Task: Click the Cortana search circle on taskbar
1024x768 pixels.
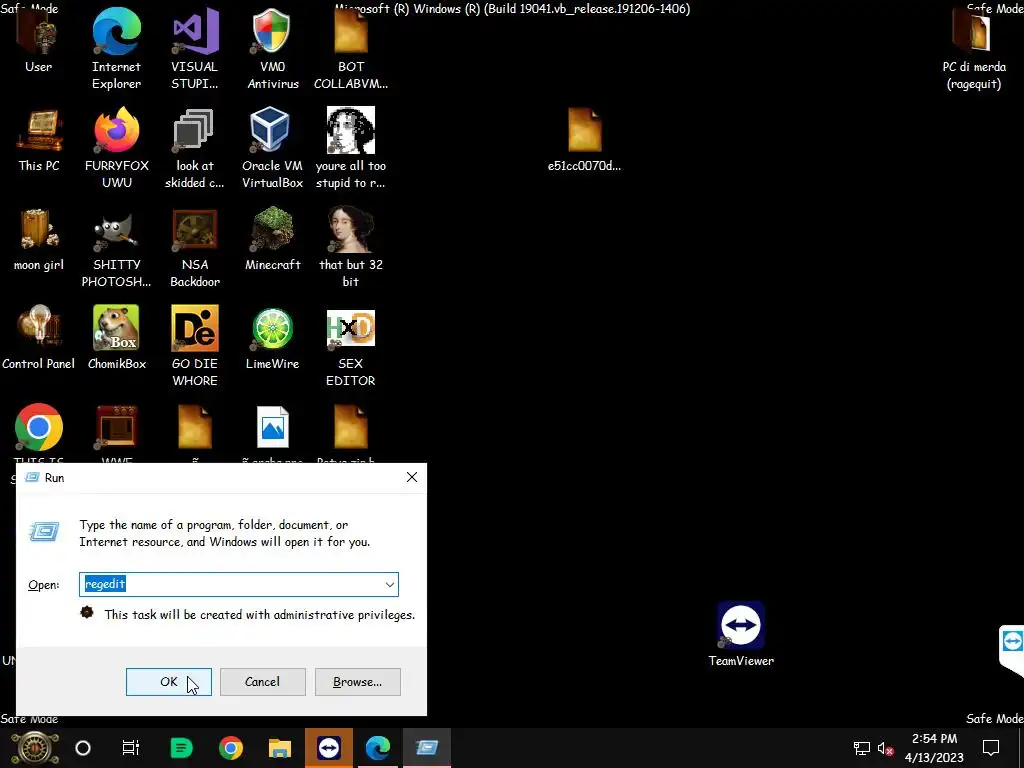Action: pos(83,748)
